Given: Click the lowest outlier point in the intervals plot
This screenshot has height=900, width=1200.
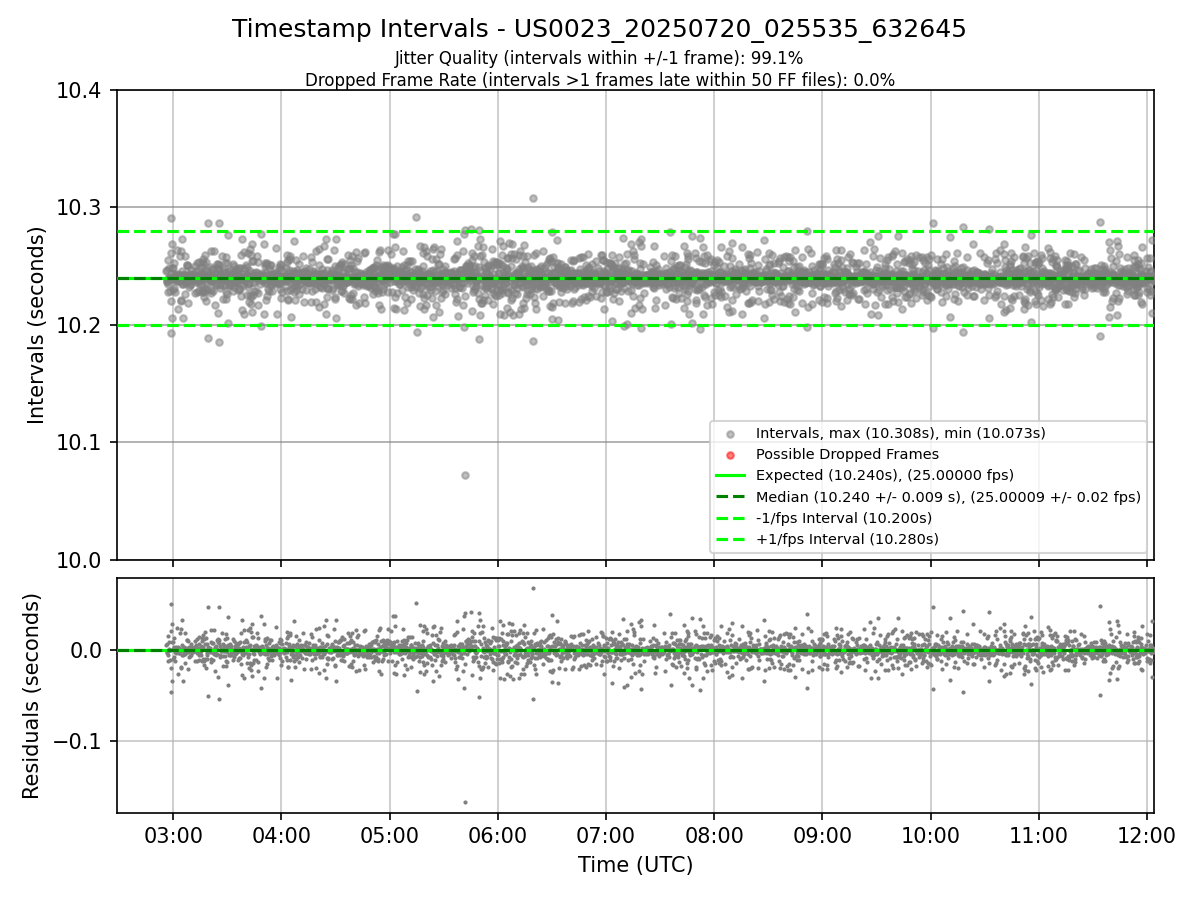Looking at the screenshot, I should (x=465, y=475).
